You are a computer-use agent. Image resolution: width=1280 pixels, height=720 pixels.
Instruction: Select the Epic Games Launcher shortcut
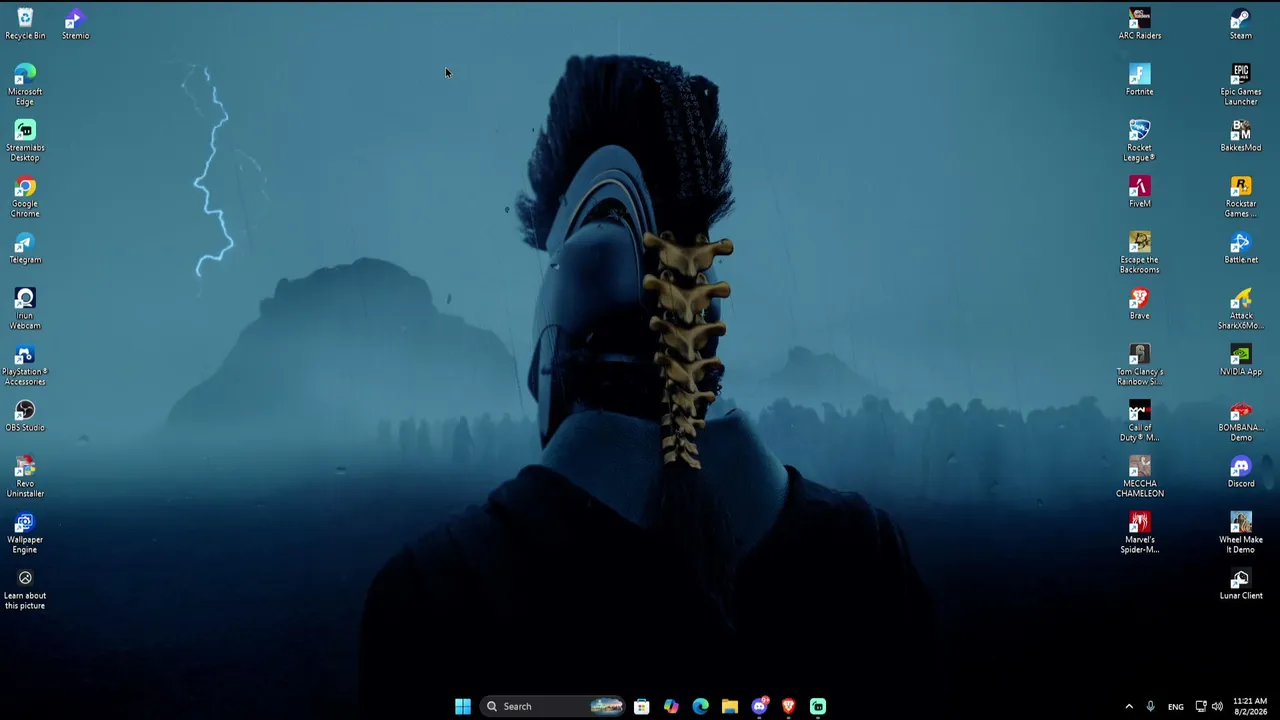click(x=1241, y=85)
